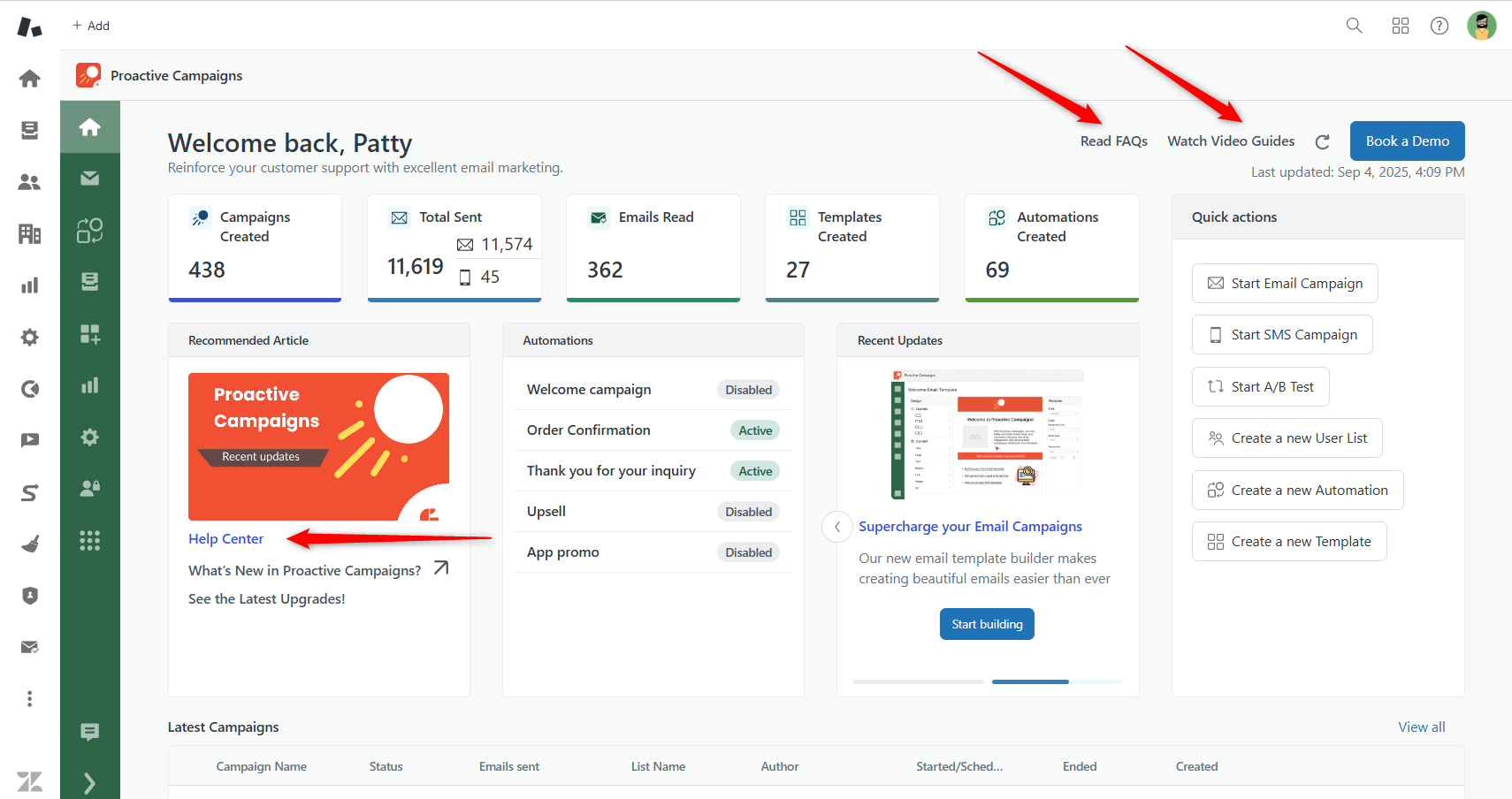Viewport: 1512px width, 799px height.
Task: Open the user lists icon in green sidebar
Action: coord(89,488)
